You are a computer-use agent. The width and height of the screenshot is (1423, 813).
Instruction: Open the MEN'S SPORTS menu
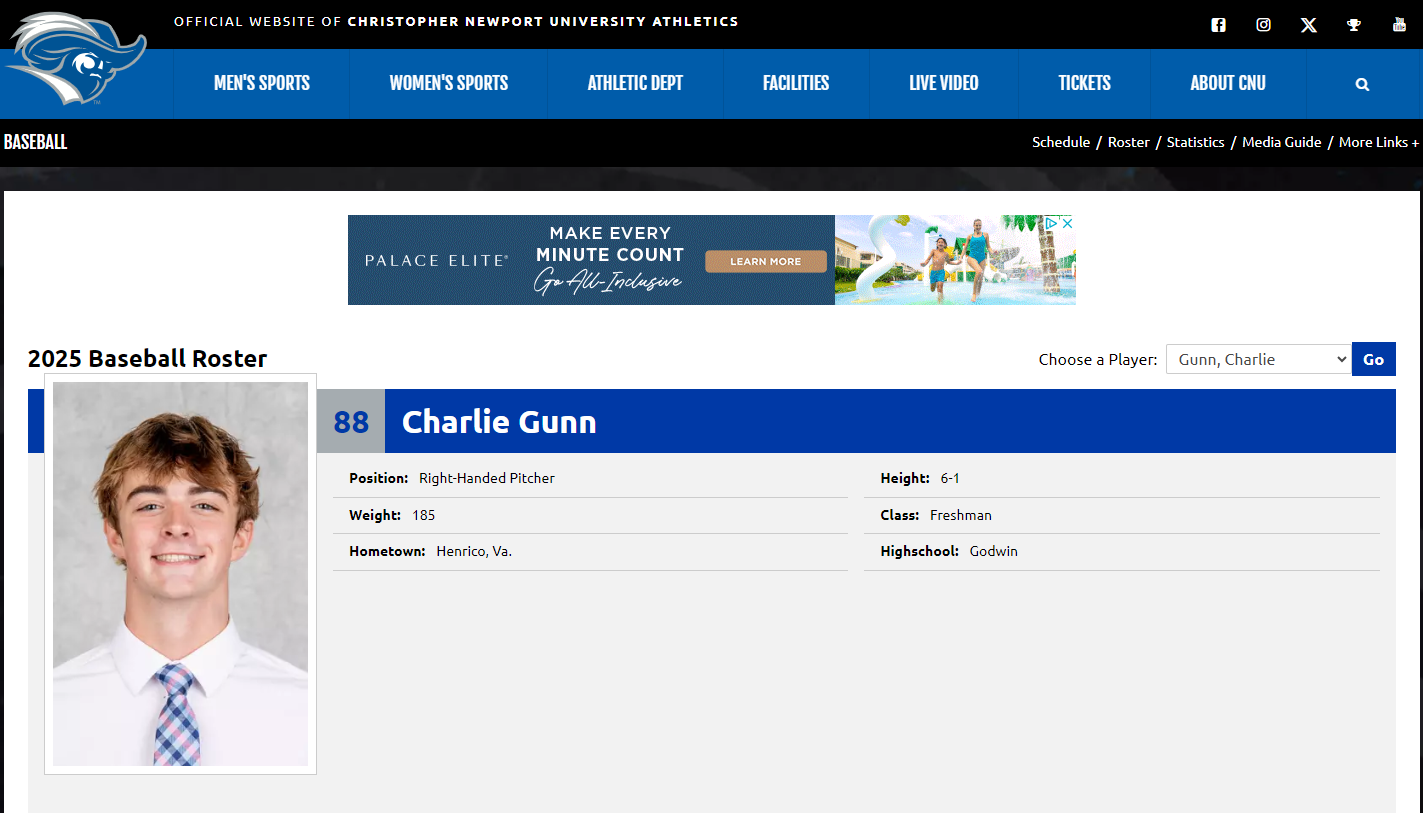coord(261,83)
